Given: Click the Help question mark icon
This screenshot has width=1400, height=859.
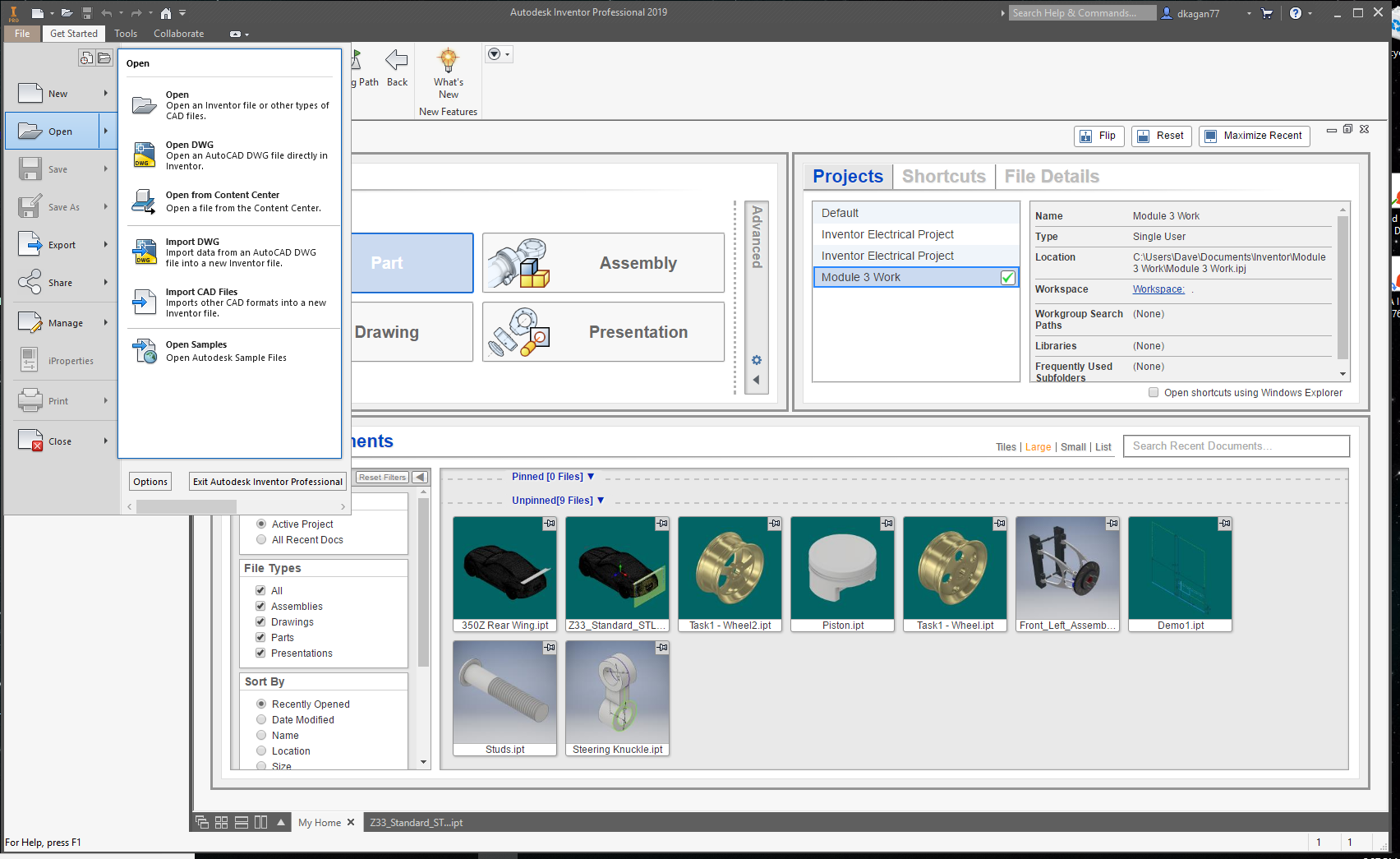Looking at the screenshot, I should click(x=1296, y=13).
